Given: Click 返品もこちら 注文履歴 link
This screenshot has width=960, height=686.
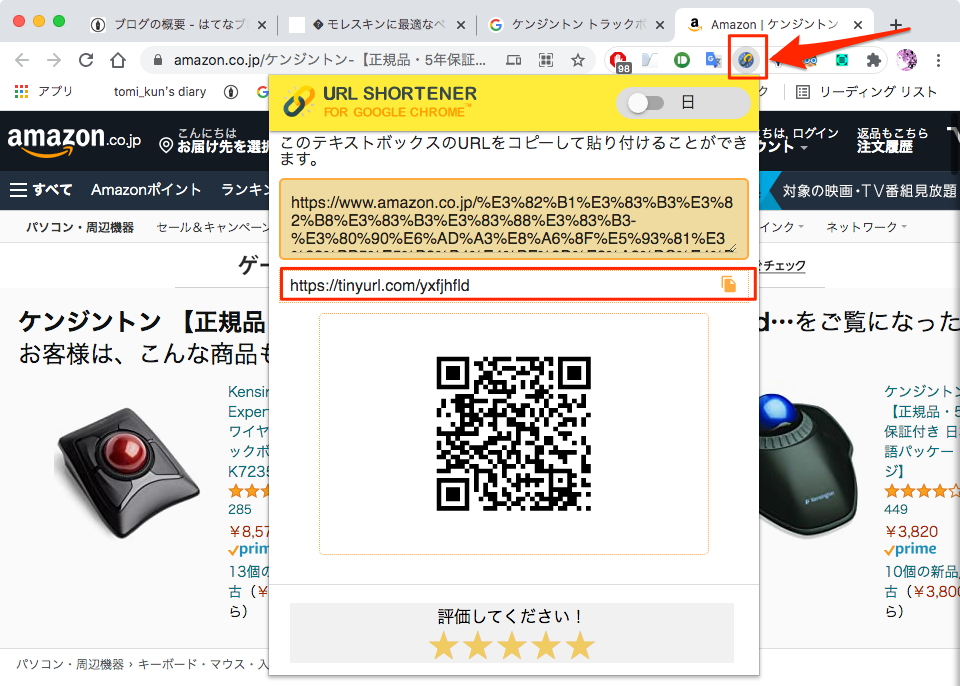Looking at the screenshot, I should coord(892,140).
